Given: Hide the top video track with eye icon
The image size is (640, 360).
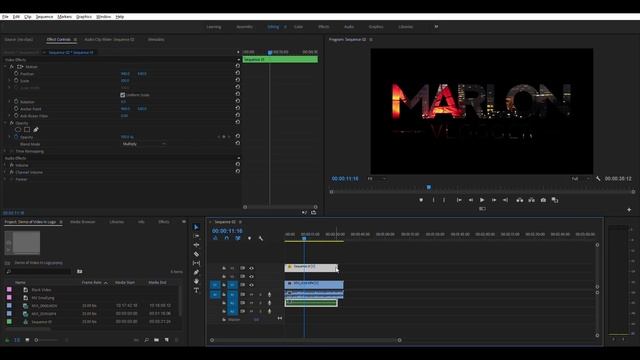Looking at the screenshot, I should tap(251, 268).
